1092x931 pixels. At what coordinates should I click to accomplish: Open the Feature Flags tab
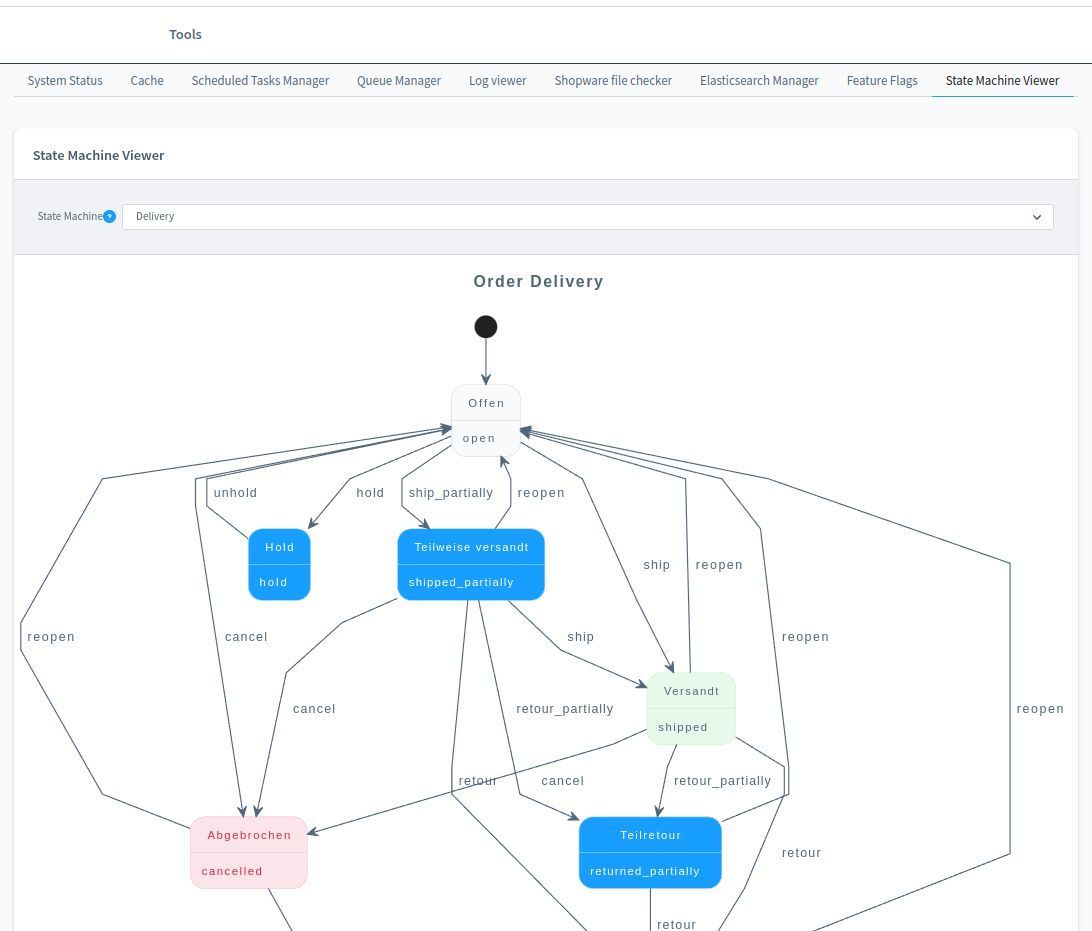point(881,81)
